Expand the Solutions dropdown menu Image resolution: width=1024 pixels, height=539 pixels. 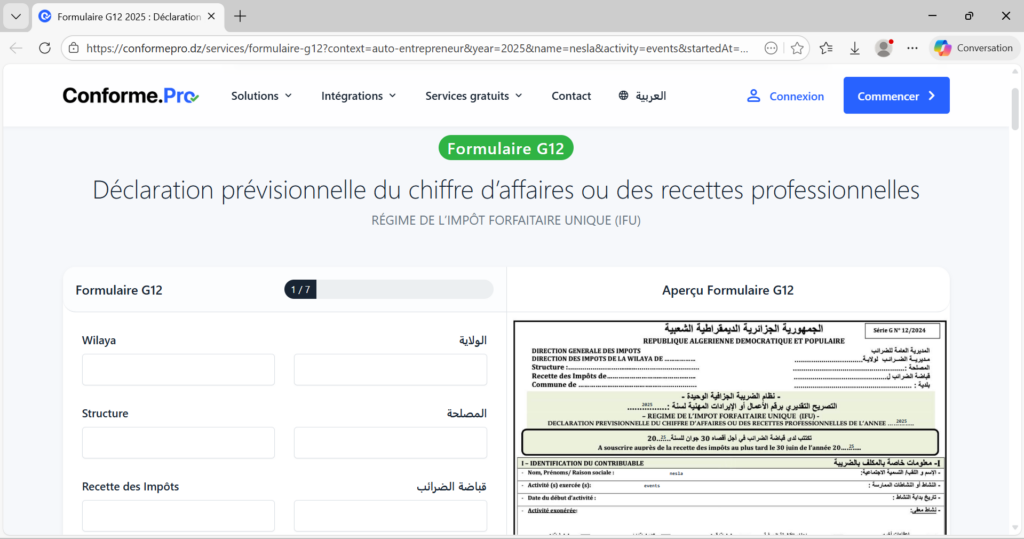(261, 96)
